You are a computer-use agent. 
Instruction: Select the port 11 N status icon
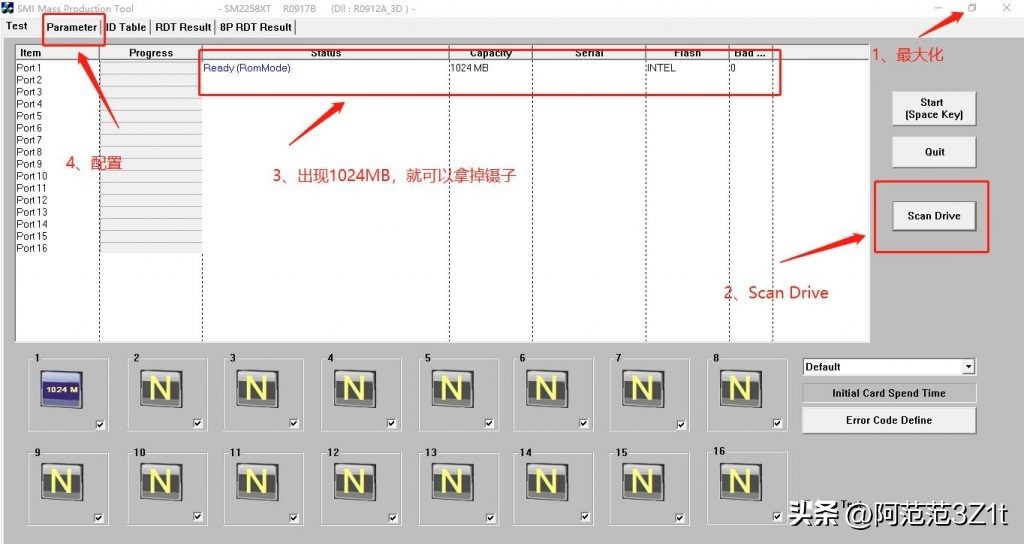point(257,482)
